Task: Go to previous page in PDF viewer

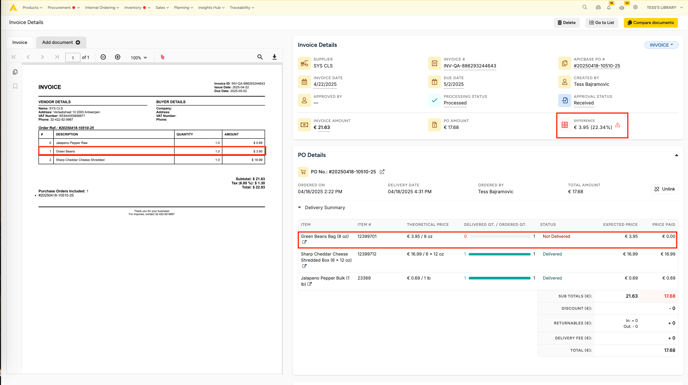Action: 28,57
